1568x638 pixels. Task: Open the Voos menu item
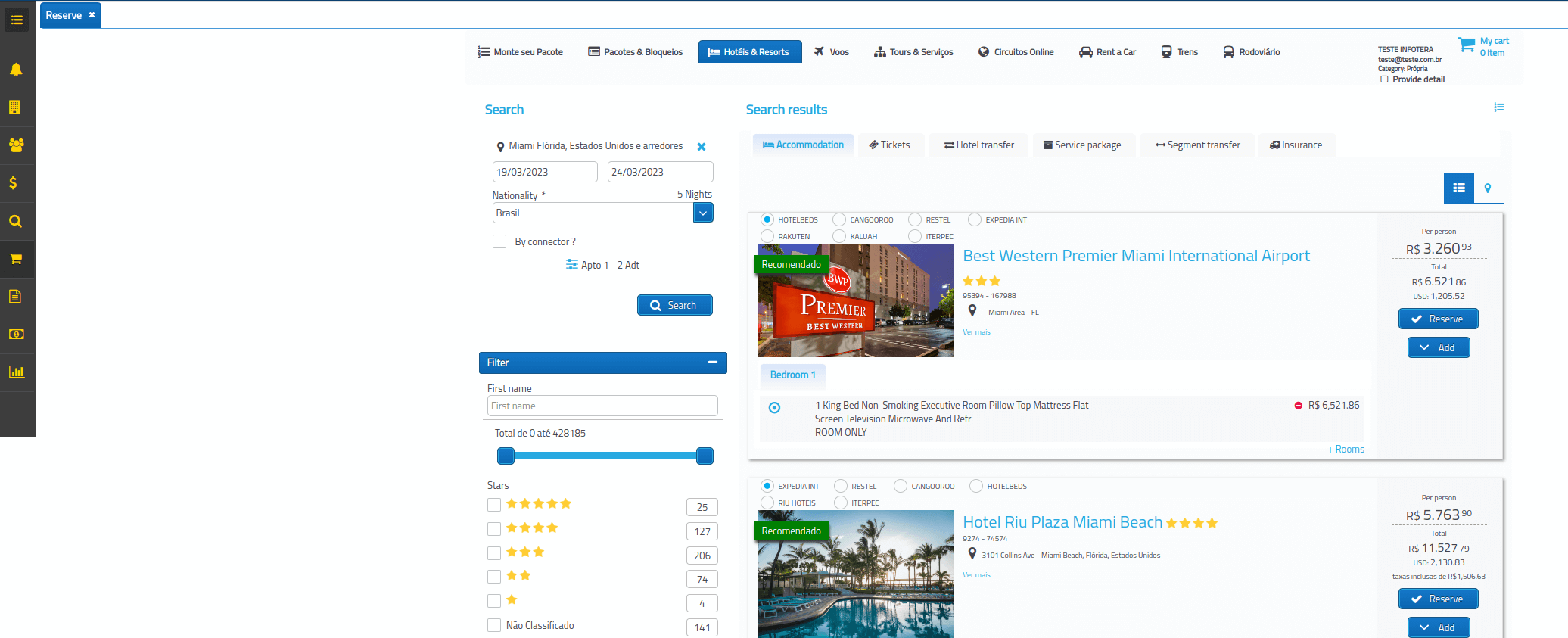tap(832, 52)
